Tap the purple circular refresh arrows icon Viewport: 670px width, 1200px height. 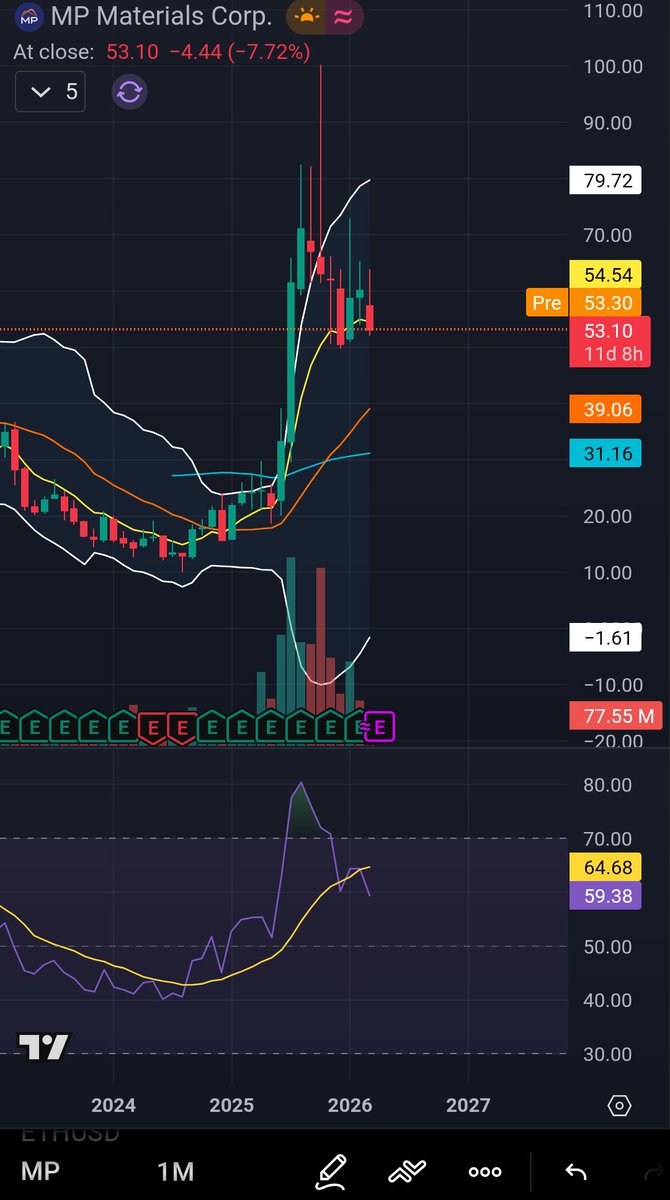point(130,93)
